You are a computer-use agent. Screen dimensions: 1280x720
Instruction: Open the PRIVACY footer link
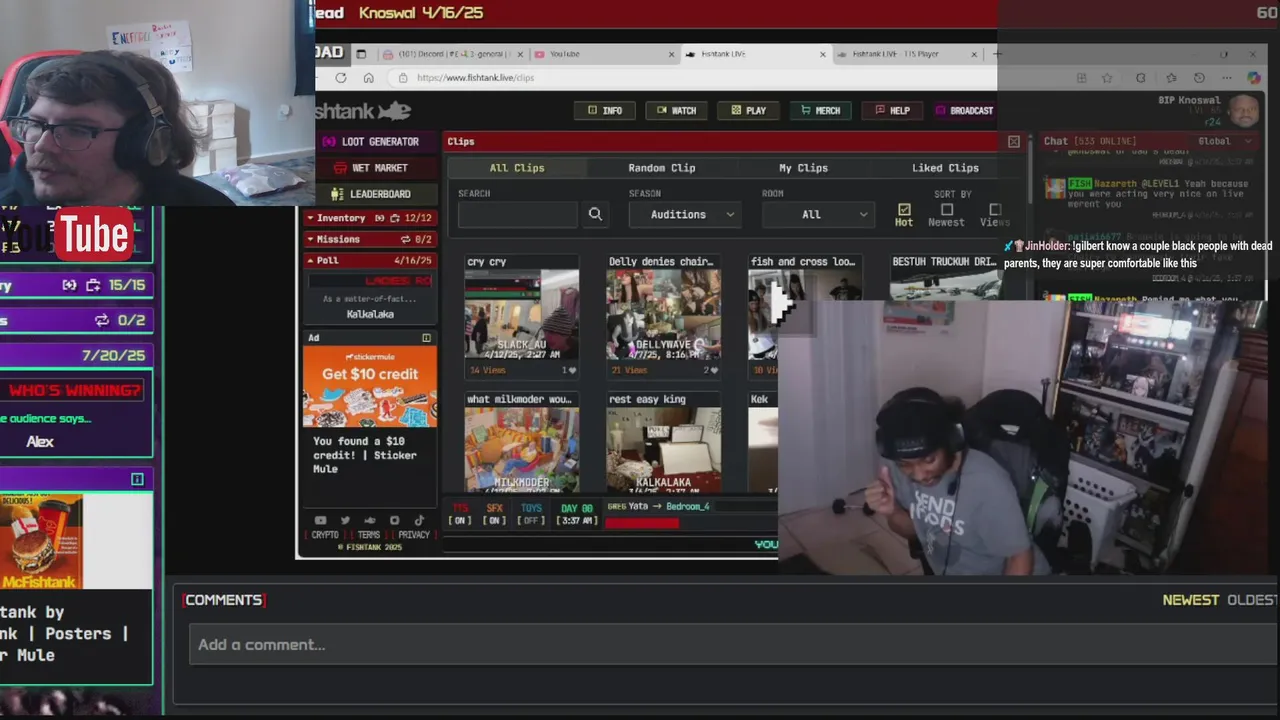(x=414, y=535)
